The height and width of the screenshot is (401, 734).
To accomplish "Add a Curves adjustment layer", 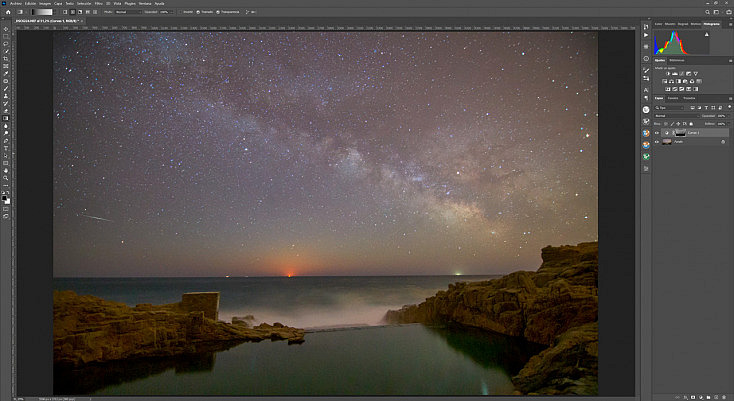I will 682,74.
